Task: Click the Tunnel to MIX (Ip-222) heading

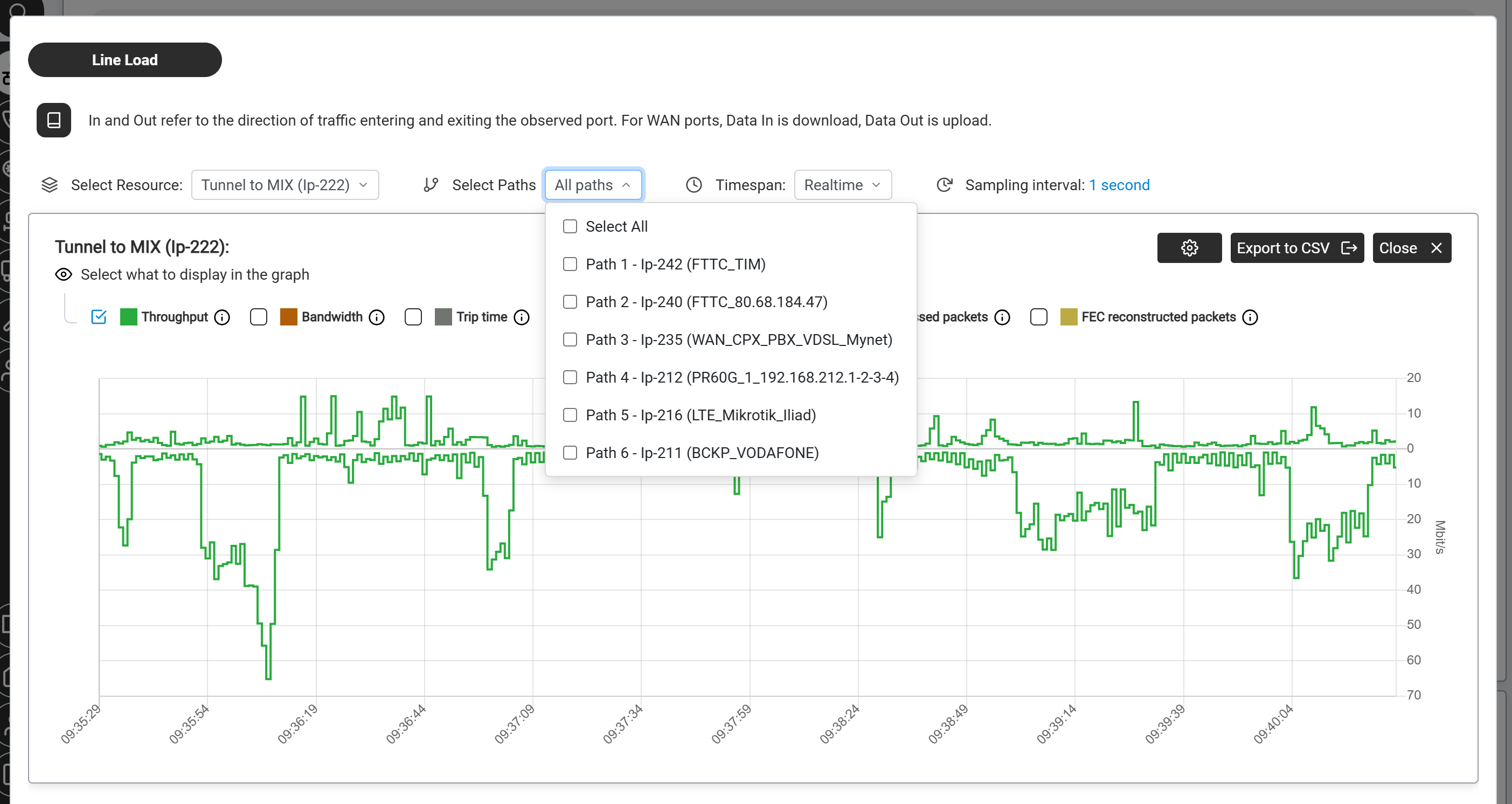Action: point(142,247)
